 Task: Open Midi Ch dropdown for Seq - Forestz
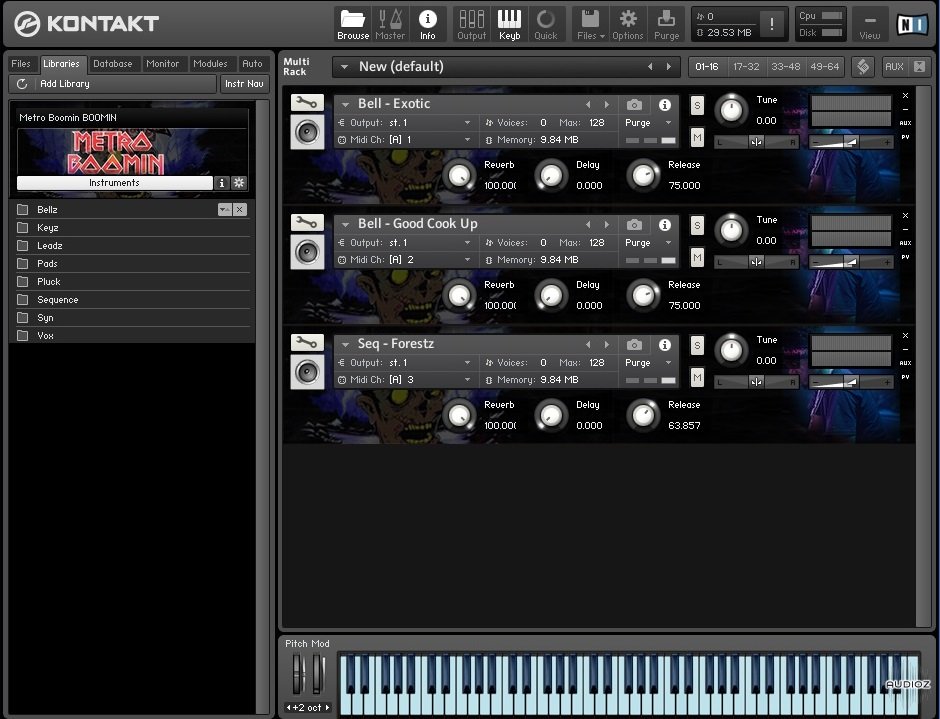click(x=467, y=380)
